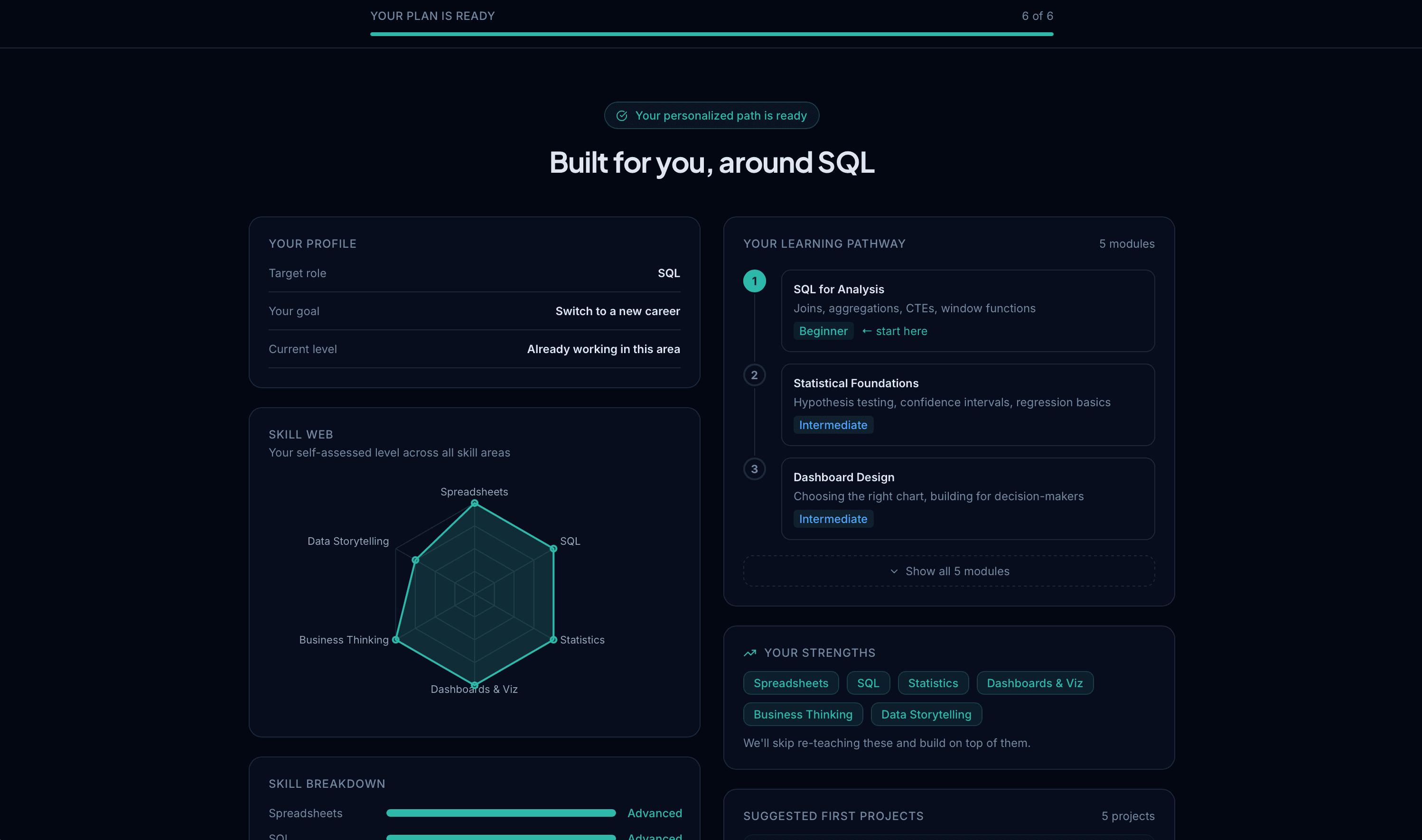Click the 6 of 6 step counter
Screen dimensions: 1422x840
coord(1037,16)
